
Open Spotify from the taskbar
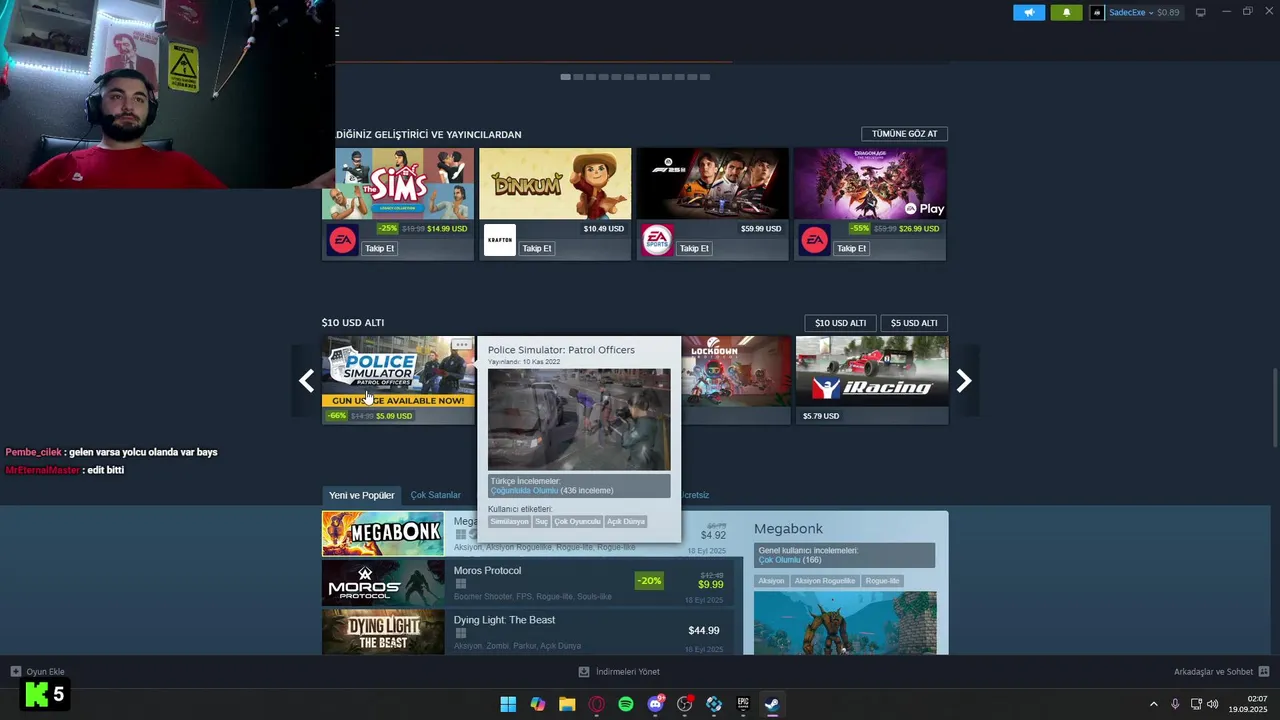click(626, 704)
